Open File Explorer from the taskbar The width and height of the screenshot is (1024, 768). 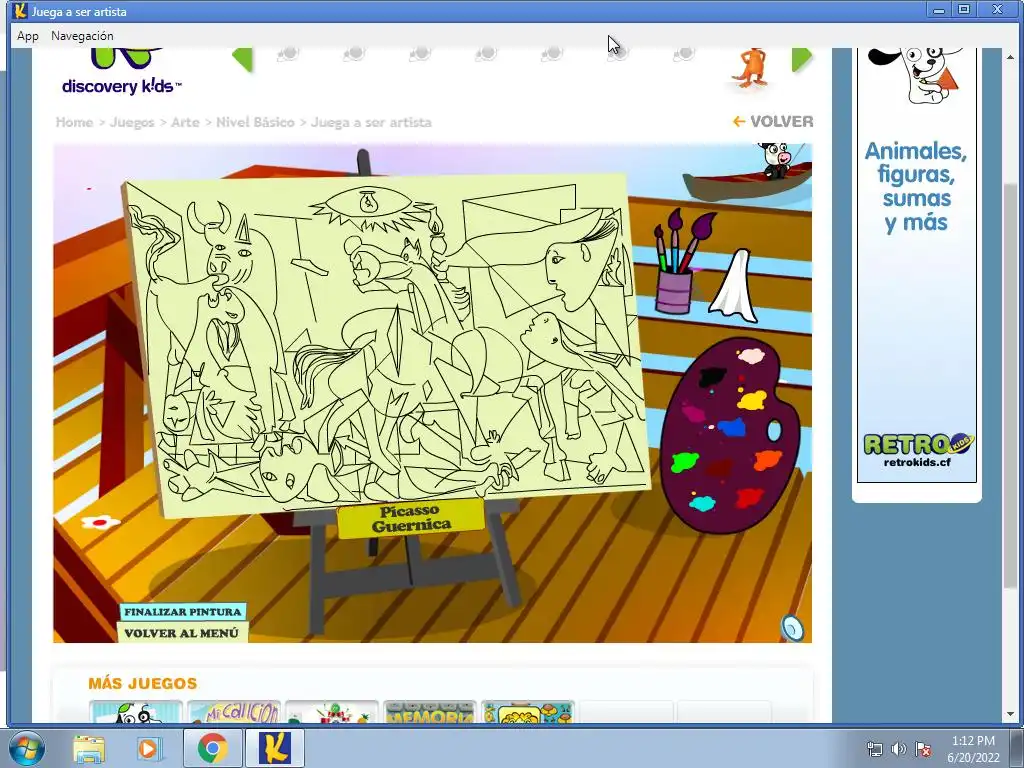(89, 749)
